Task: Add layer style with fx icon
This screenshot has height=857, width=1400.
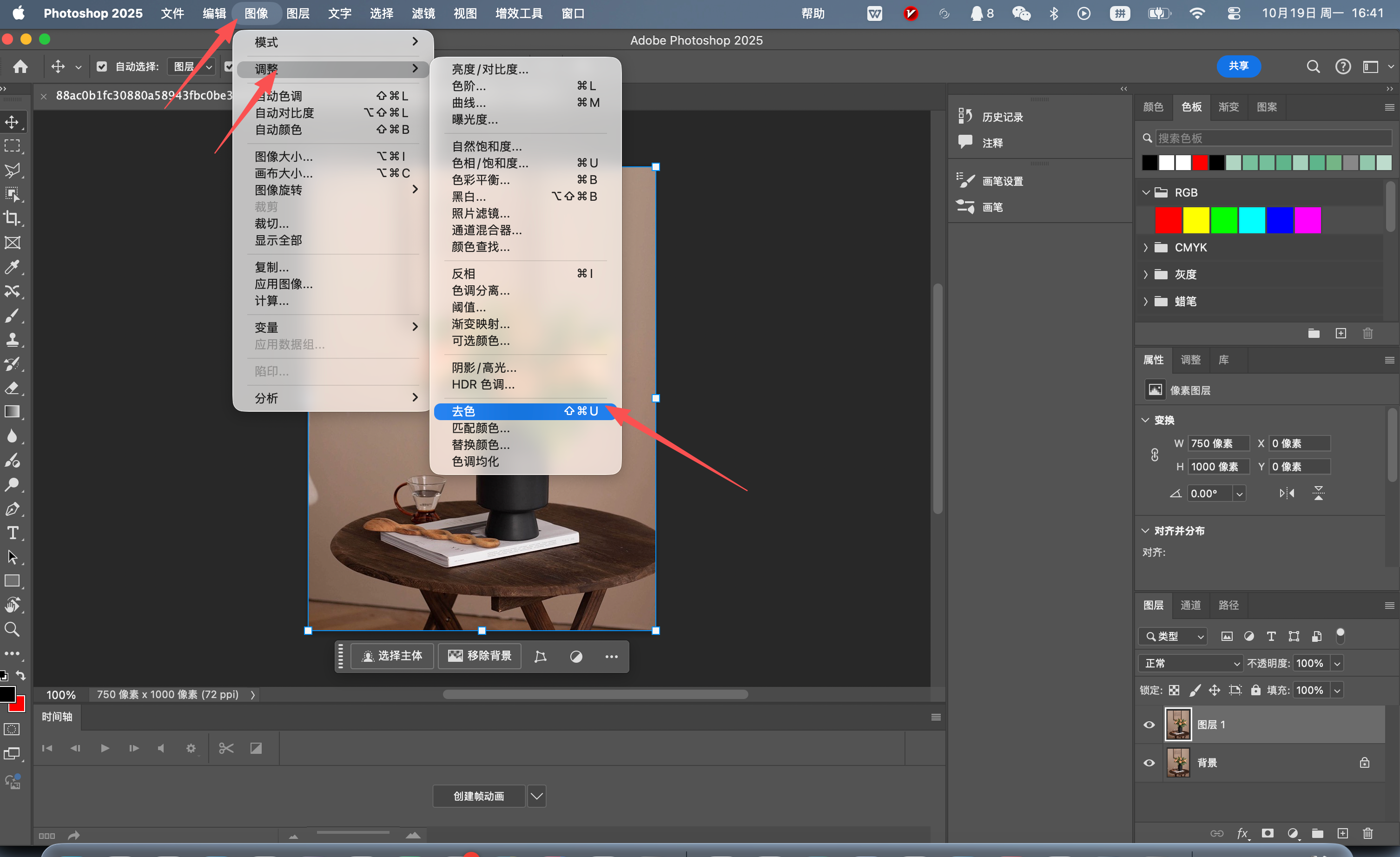Action: pyautogui.click(x=1242, y=833)
